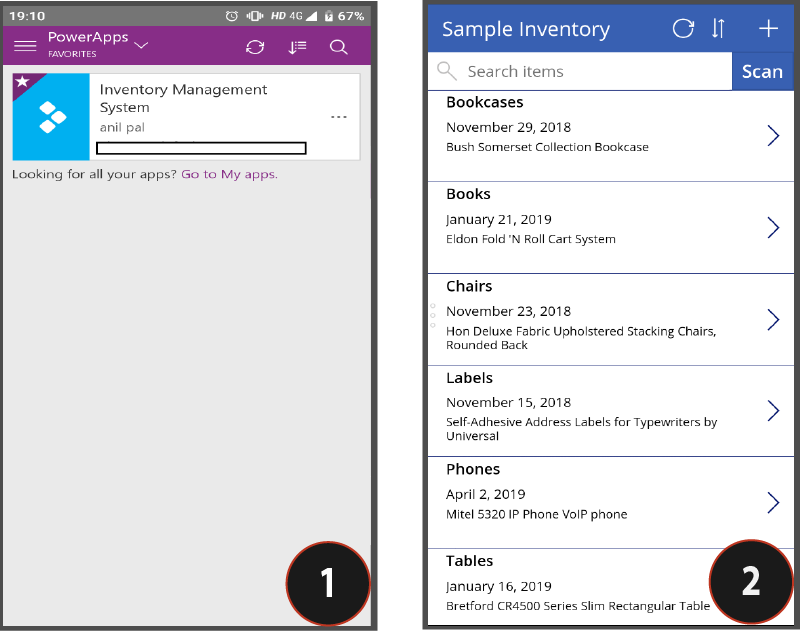Click the November 23, 2018 date
This screenshot has height=631, width=800.
(x=509, y=311)
